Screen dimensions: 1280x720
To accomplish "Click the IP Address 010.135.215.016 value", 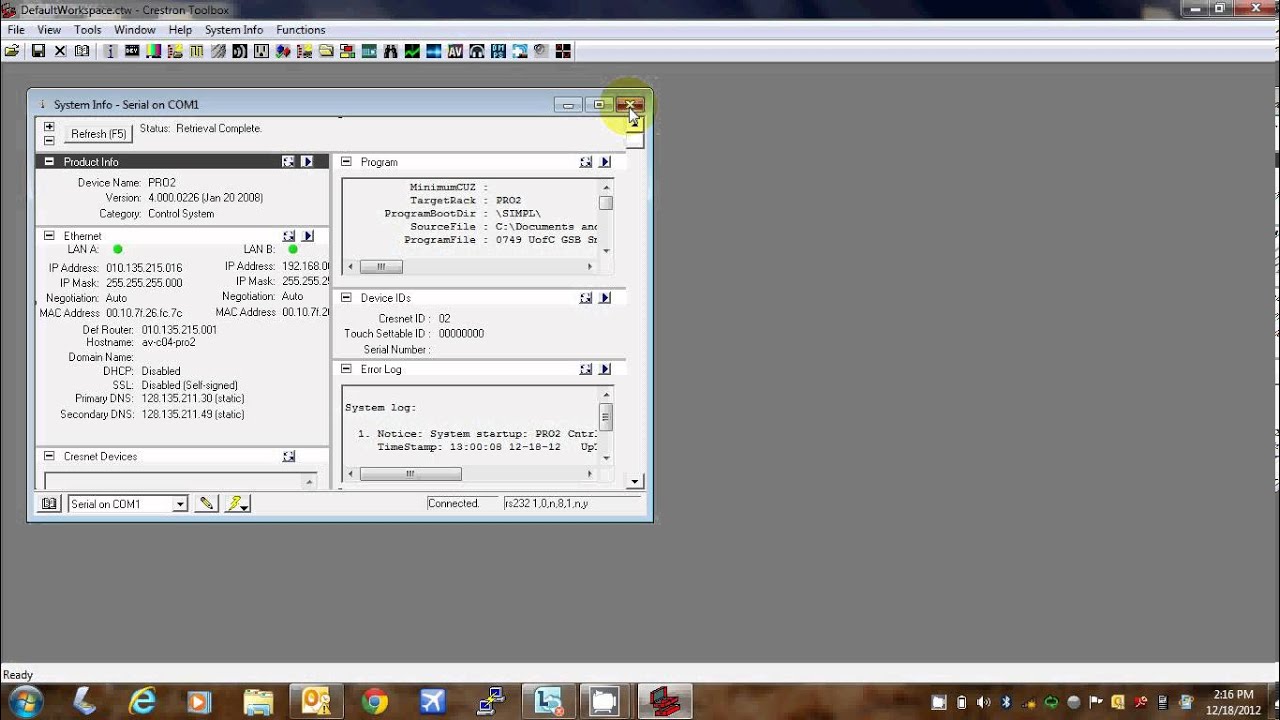I will (145, 268).
